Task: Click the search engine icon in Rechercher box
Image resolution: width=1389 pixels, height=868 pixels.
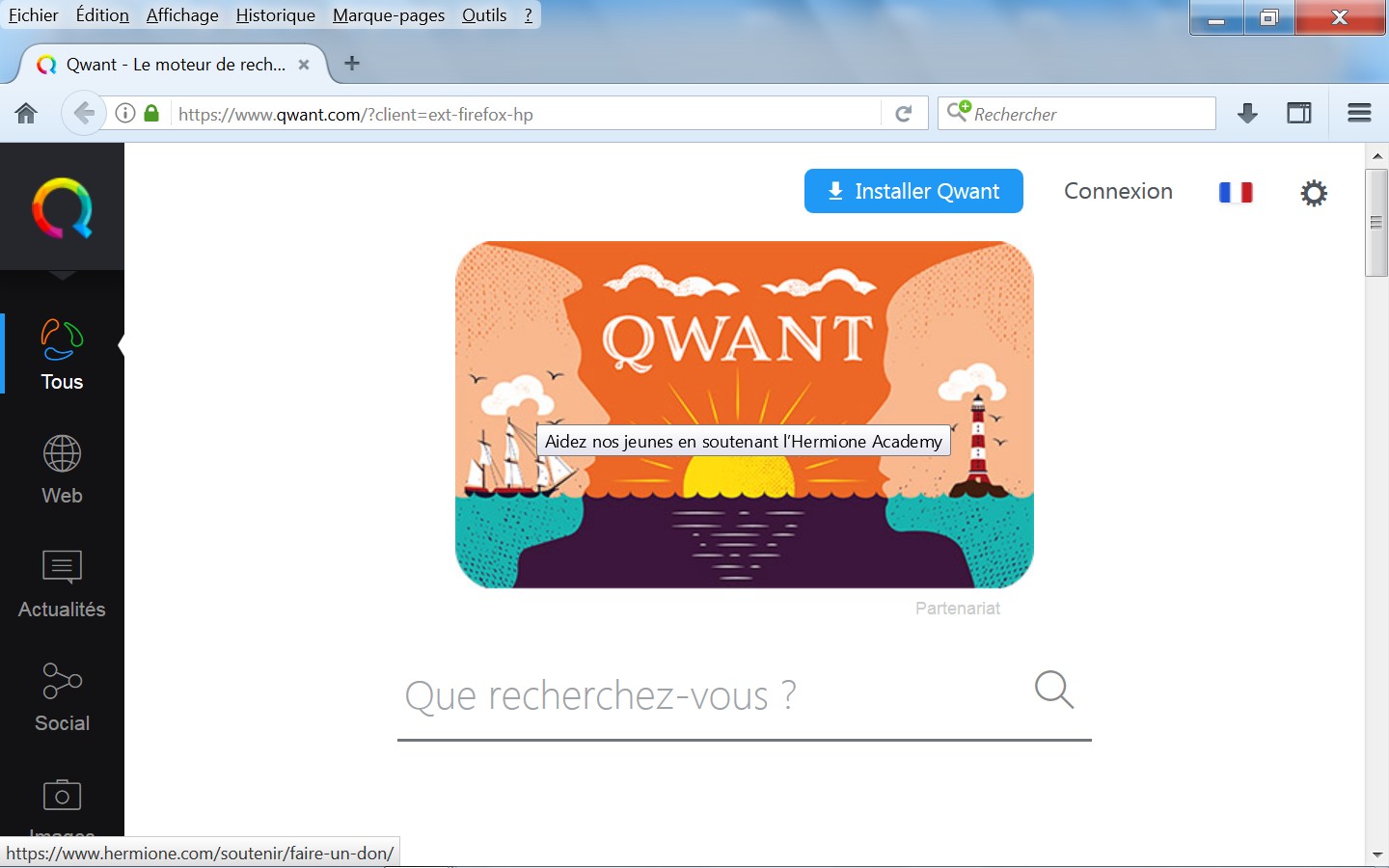Action: [x=958, y=111]
